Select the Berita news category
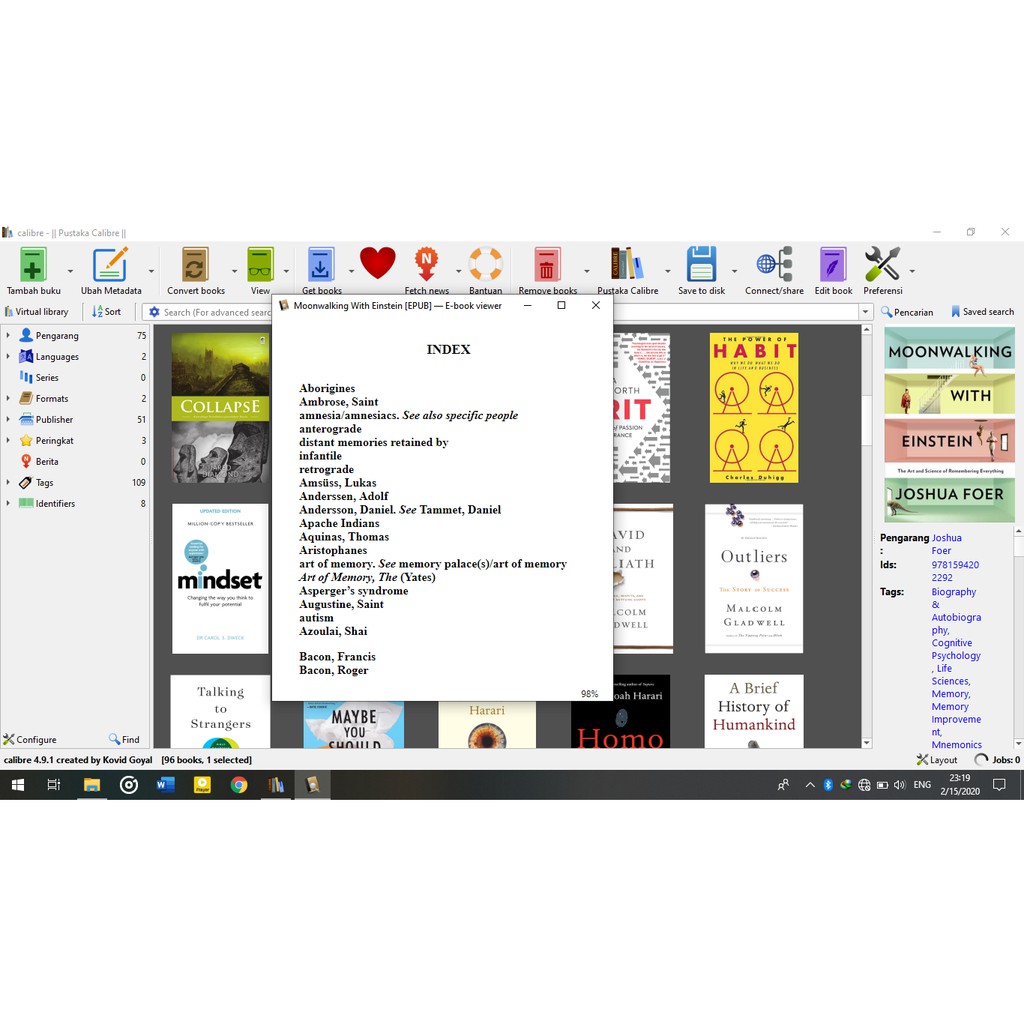Viewport: 1024px width, 1024px height. coord(46,461)
